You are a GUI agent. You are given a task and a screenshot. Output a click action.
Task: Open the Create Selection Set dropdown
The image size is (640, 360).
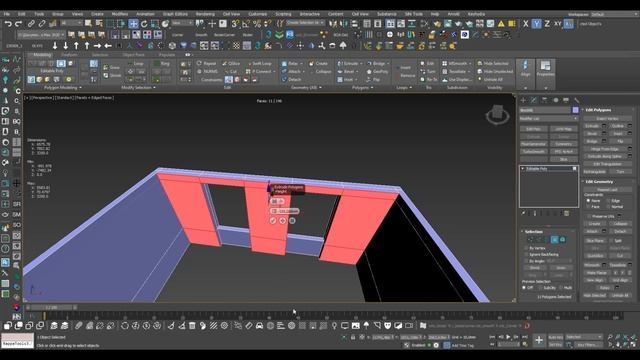tap(305, 23)
